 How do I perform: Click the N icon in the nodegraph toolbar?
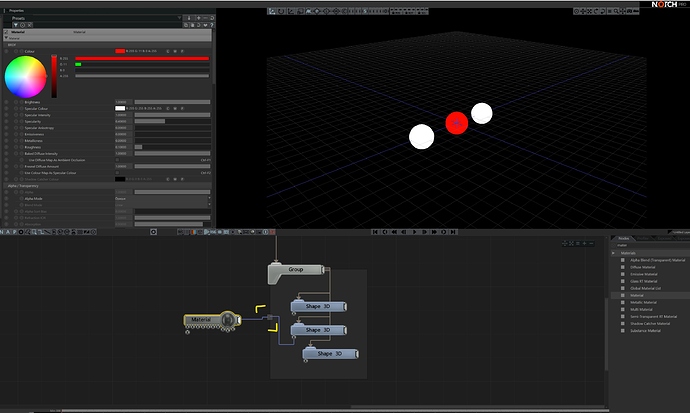[x=2, y=232]
